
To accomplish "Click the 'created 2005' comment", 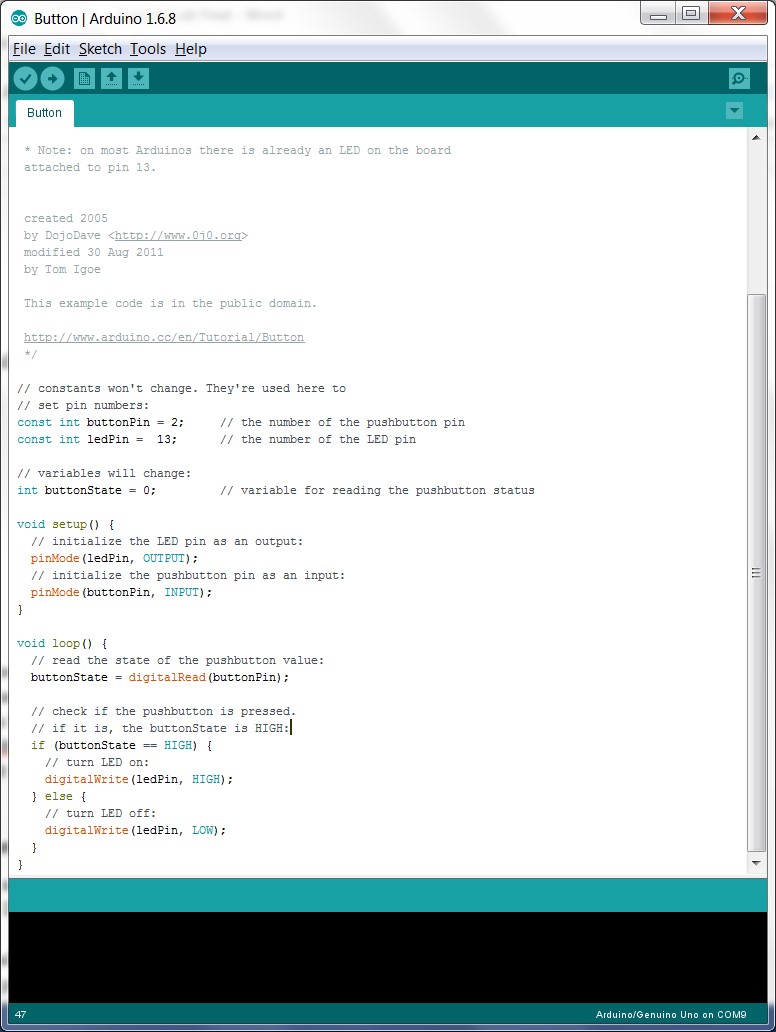I will click(x=66, y=218).
